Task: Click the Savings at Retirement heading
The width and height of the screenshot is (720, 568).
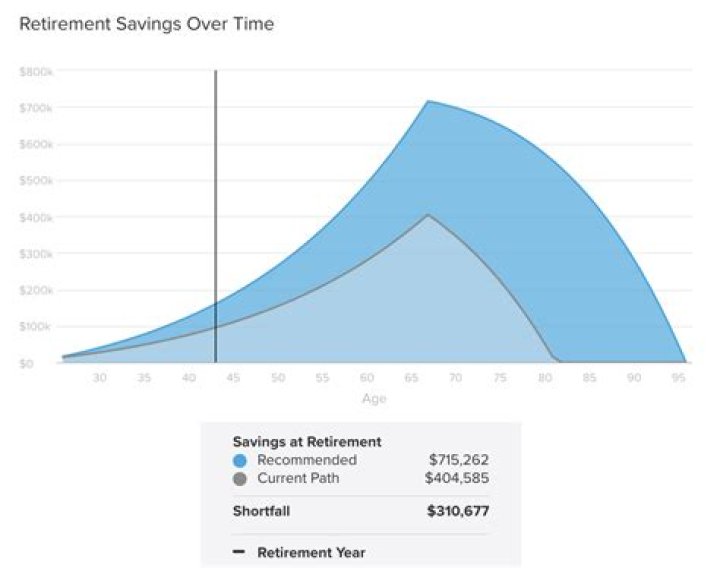Action: (306, 441)
